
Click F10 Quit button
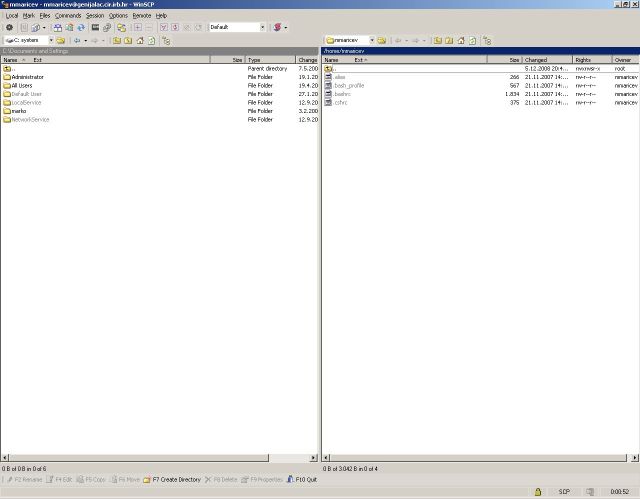(305, 480)
